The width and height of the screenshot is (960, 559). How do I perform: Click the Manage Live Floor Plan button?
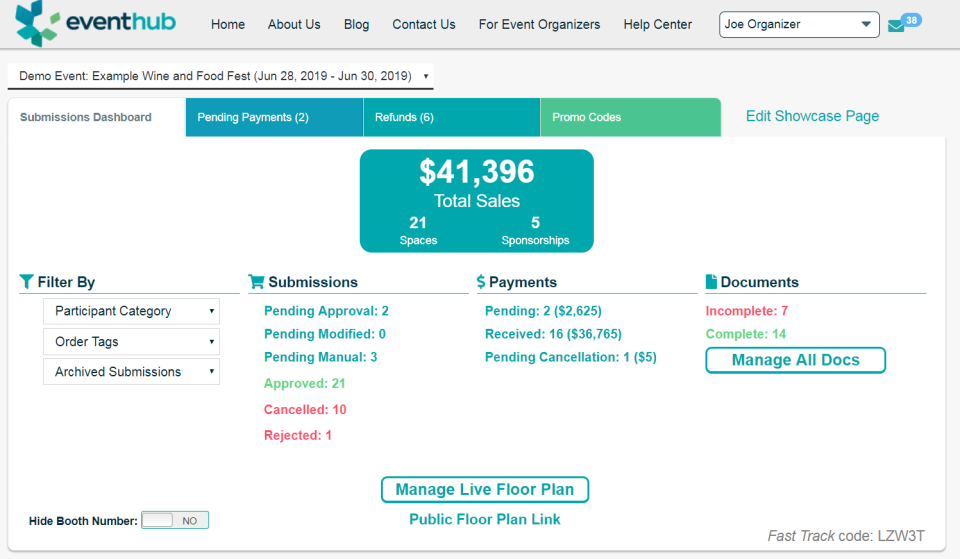(485, 489)
